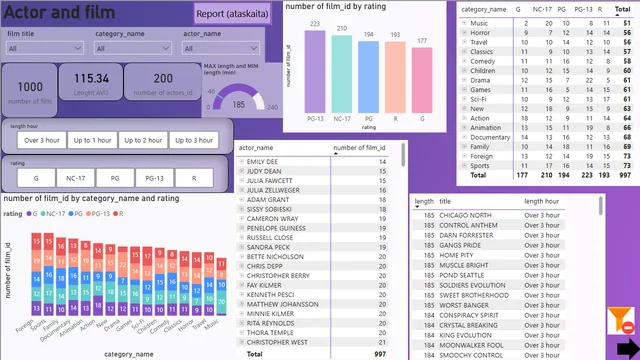Toggle the PG-13 rating slicer button
Viewport: 640px width, 360px height.
154,178
